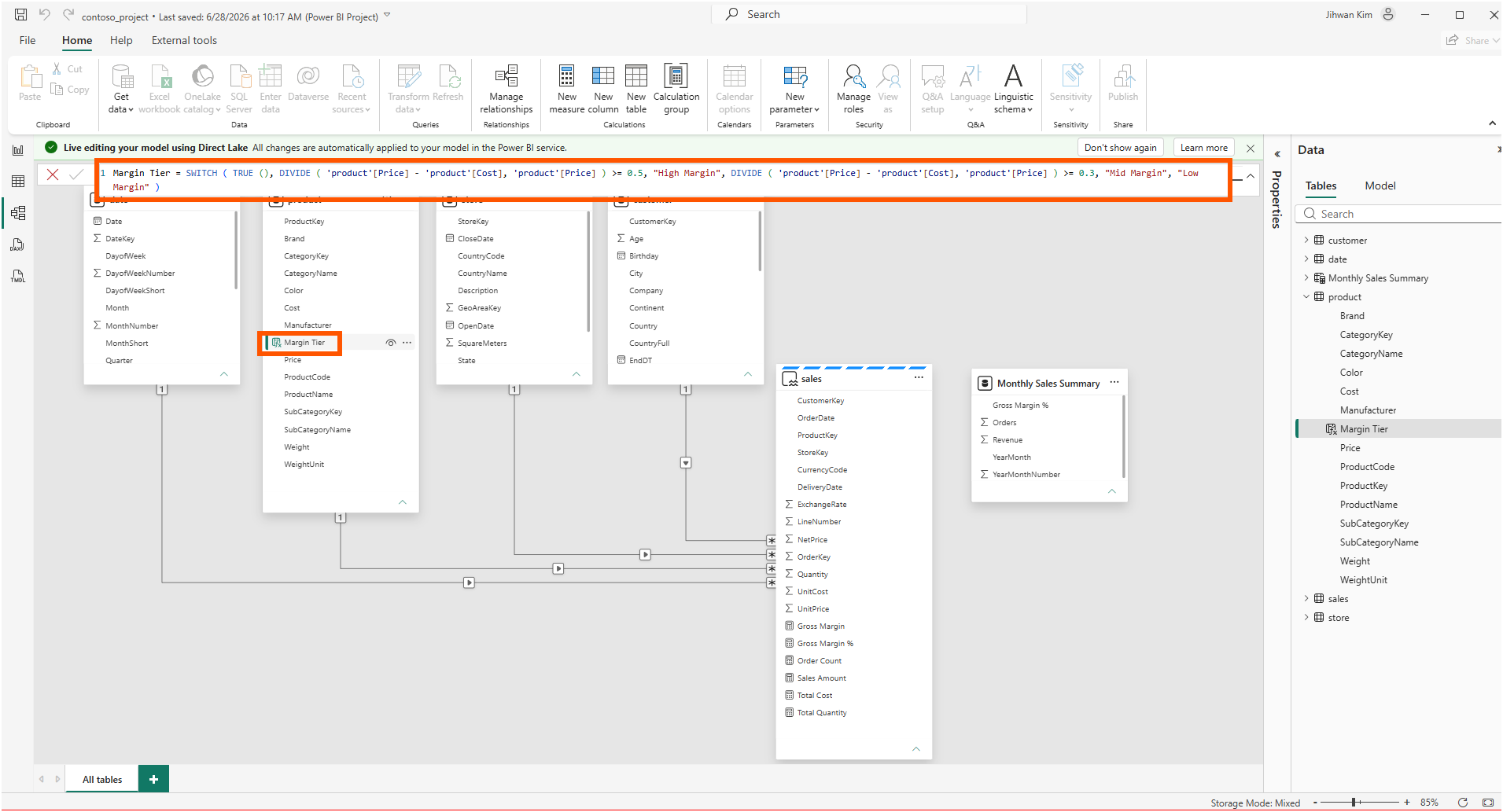1503x812 pixels.
Task: Click Calculation group in the ribbon
Action: (676, 89)
